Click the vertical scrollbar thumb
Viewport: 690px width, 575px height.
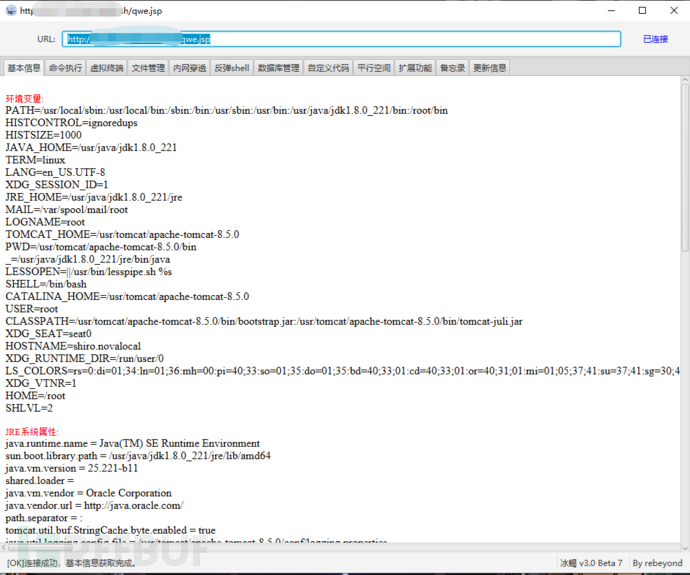tap(685, 168)
